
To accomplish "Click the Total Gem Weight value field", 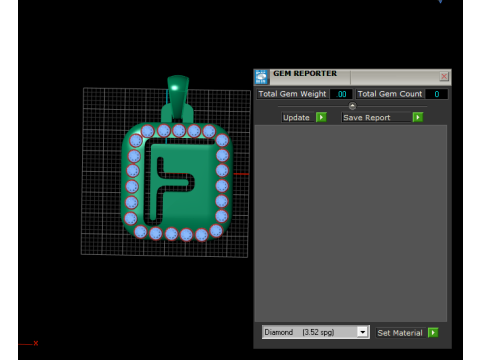I will [x=341, y=94].
